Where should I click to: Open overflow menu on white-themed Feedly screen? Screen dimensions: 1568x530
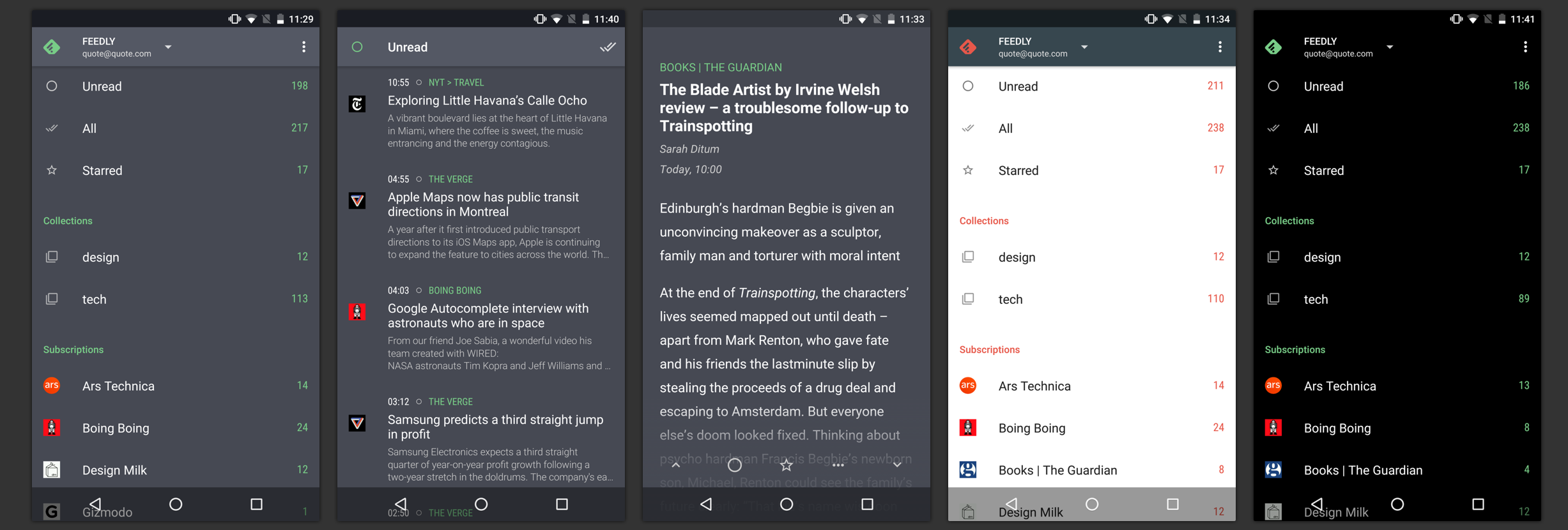pos(1220,47)
